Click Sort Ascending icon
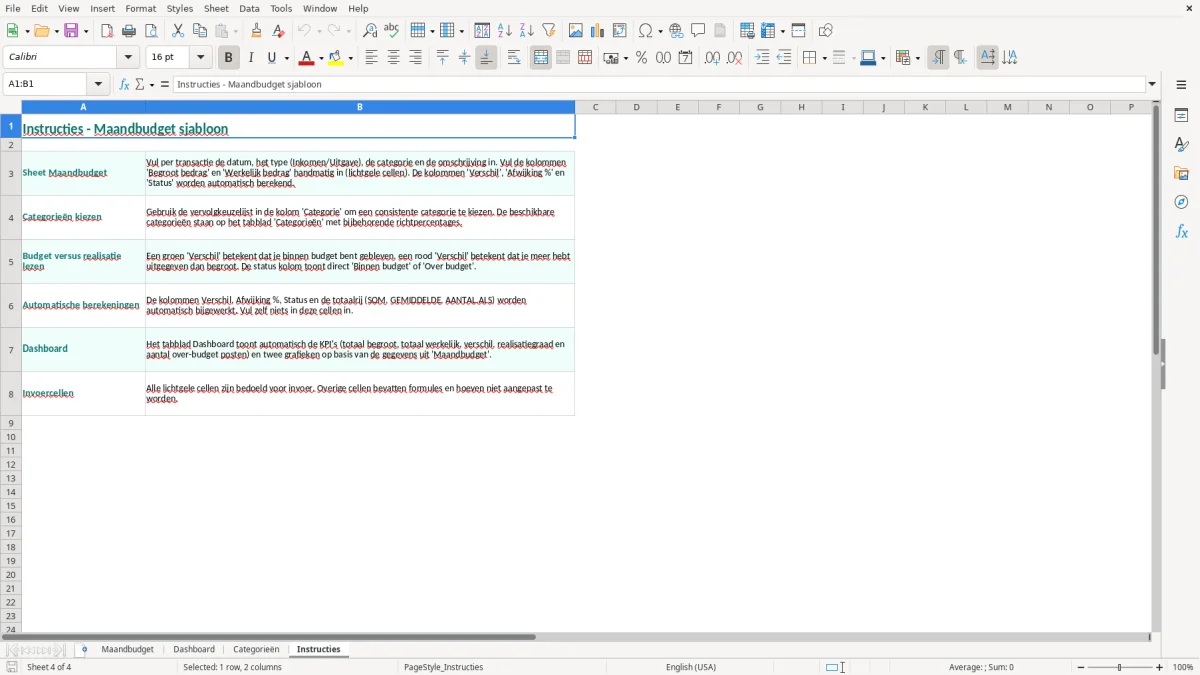Viewport: 1200px width, 675px height. coord(505,31)
